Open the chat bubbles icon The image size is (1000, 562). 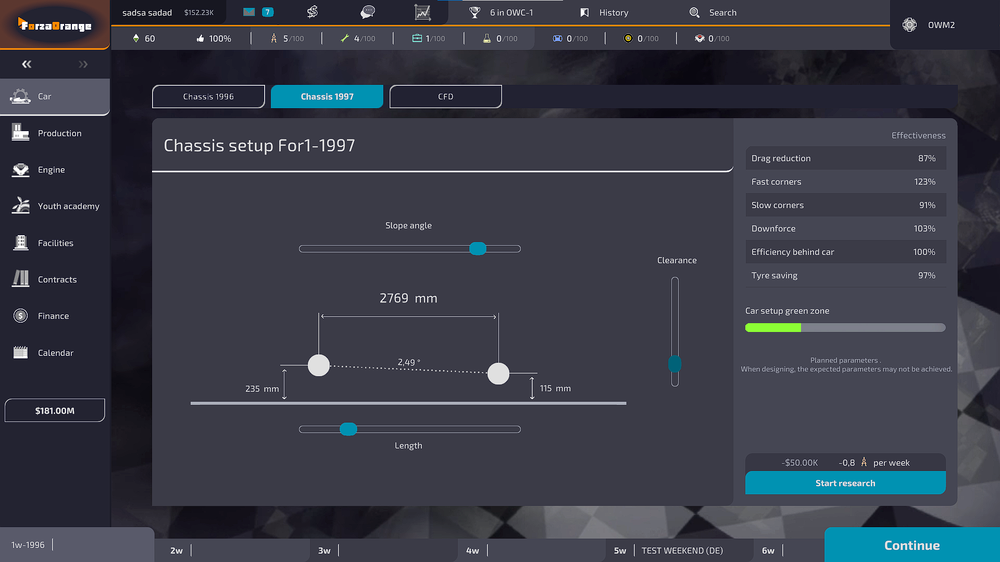click(368, 12)
